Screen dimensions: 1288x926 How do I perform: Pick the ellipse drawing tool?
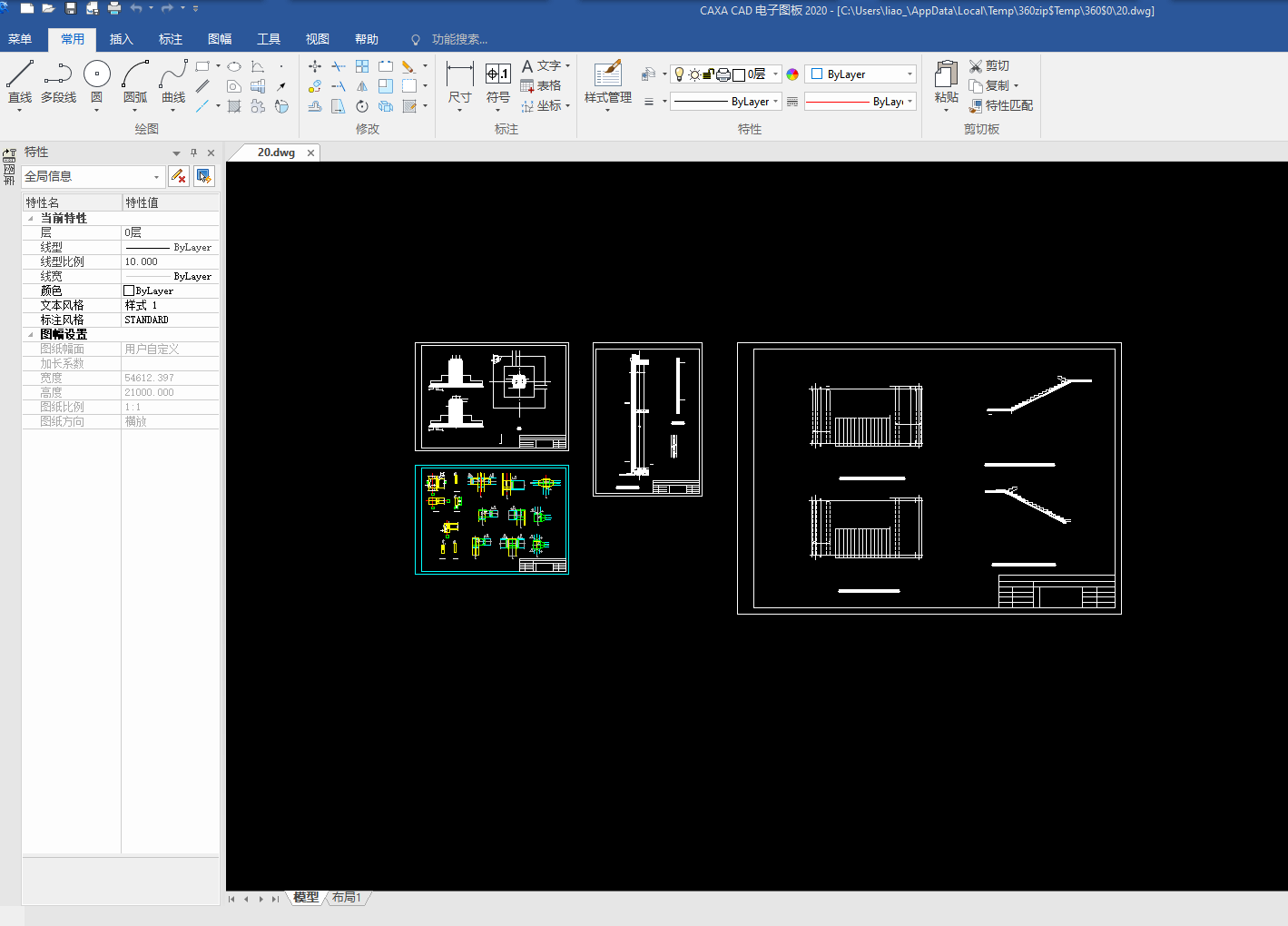[x=234, y=66]
